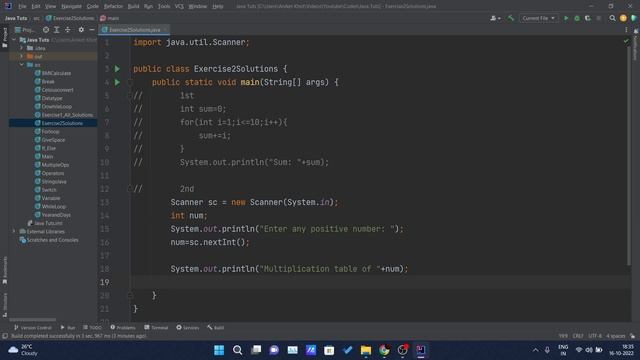The height and width of the screenshot is (360, 640).
Task: Place cursor on empty line 19
Action: (x=380, y=282)
